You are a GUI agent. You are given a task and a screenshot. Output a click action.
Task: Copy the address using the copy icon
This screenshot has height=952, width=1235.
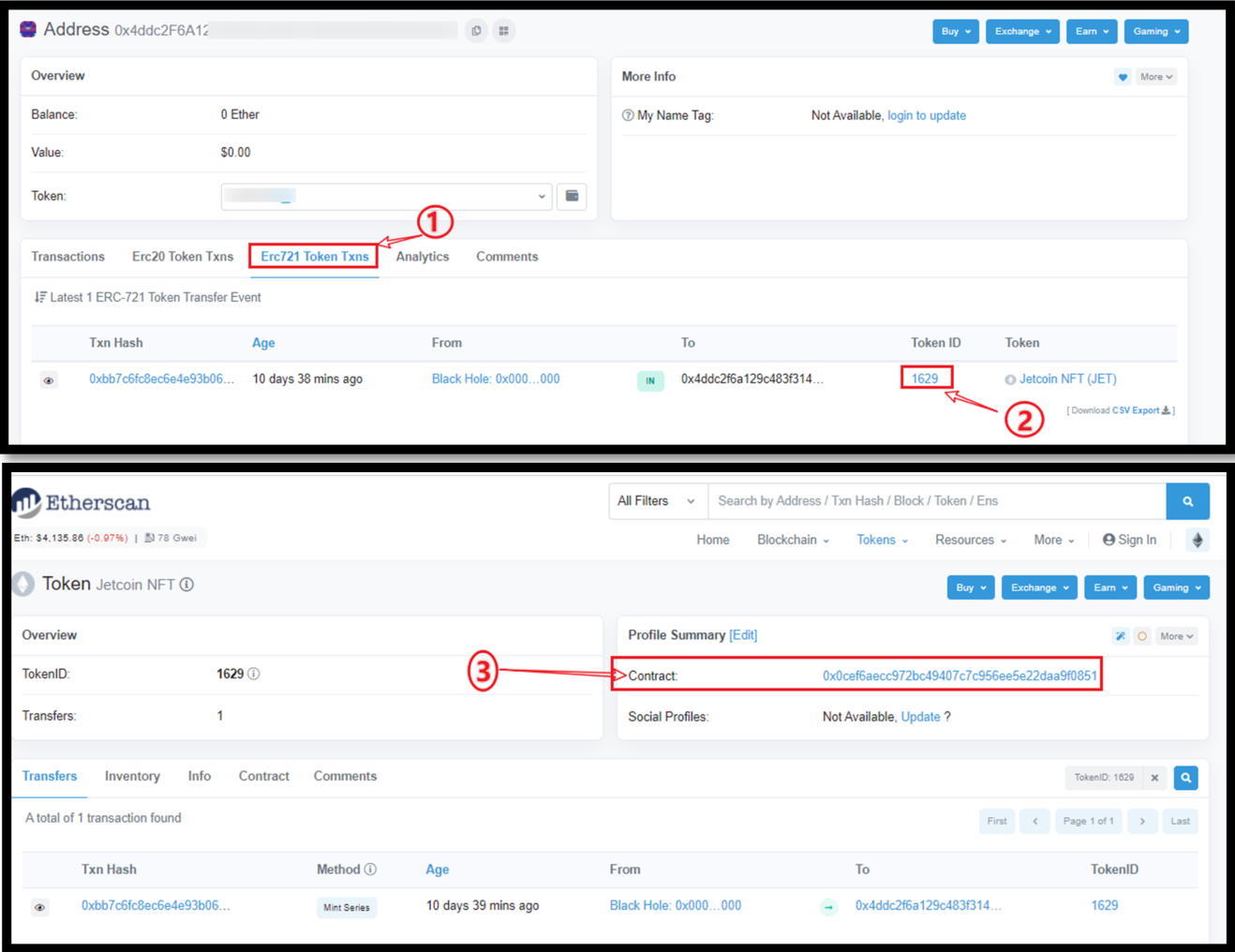point(476,31)
